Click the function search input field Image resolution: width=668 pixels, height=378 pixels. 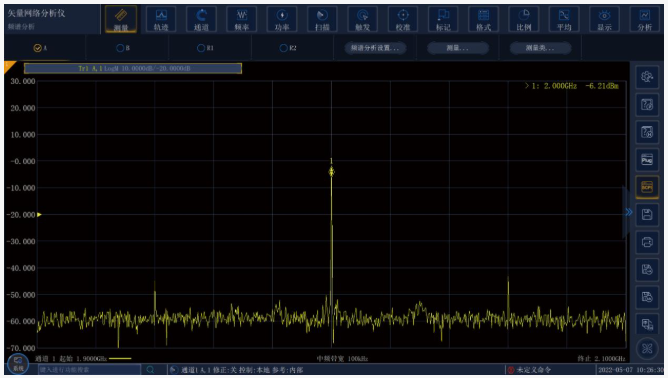(89, 369)
